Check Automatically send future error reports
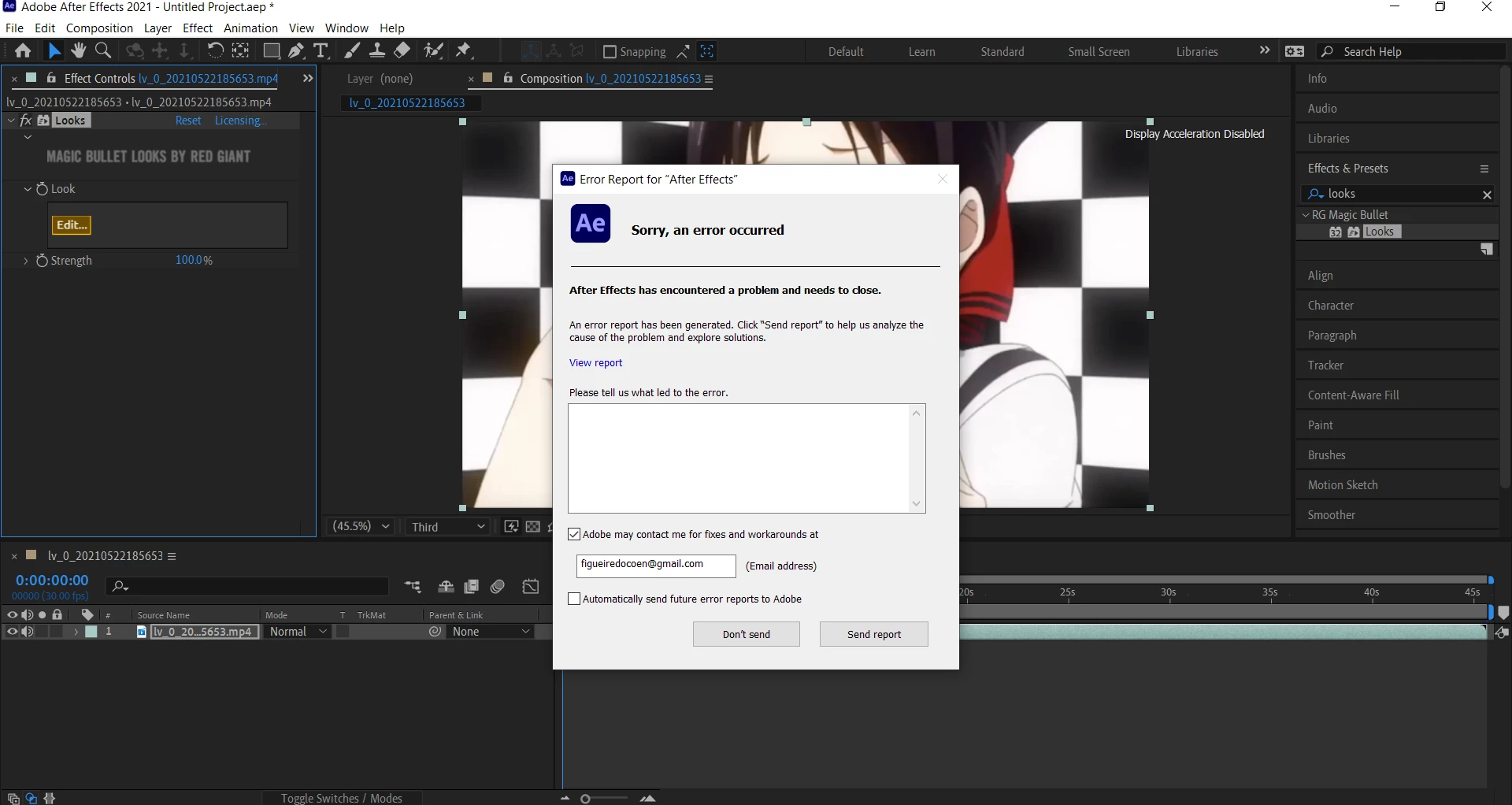Viewport: 1512px width, 805px height. tap(574, 599)
